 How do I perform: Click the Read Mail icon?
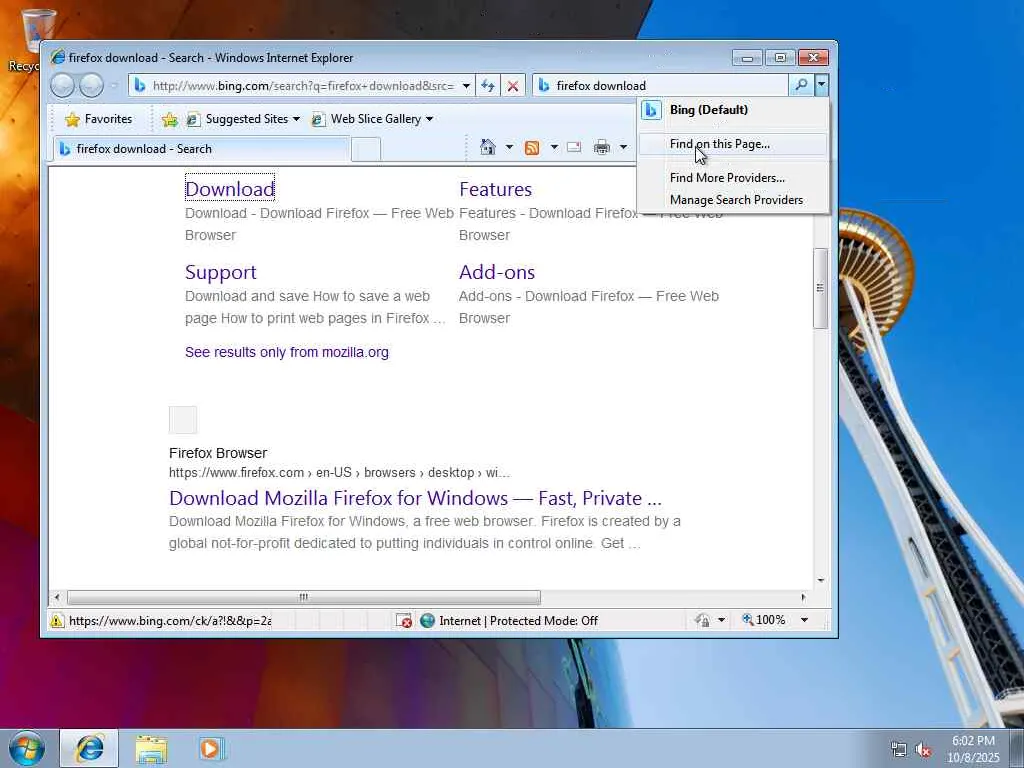[x=574, y=147]
